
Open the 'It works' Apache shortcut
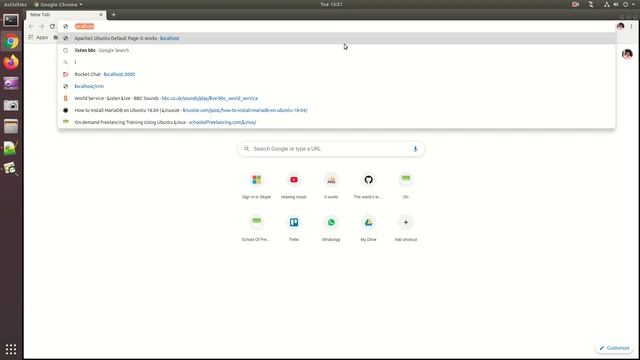tap(331, 186)
